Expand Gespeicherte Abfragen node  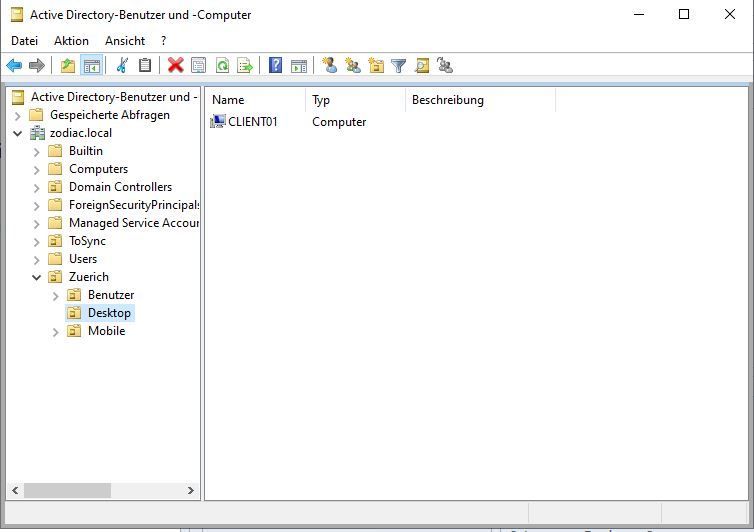[x=17, y=116]
